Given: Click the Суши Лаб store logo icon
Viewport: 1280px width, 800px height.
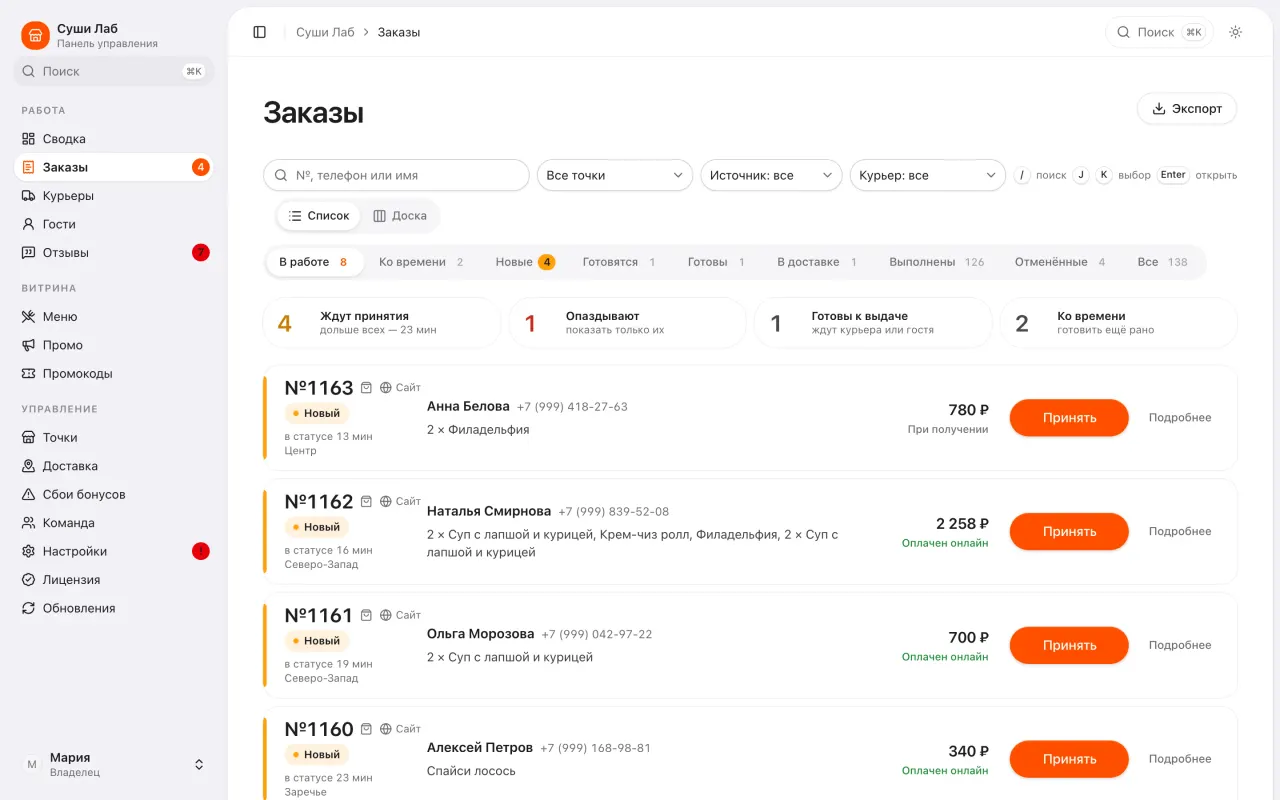Looking at the screenshot, I should pos(36,36).
